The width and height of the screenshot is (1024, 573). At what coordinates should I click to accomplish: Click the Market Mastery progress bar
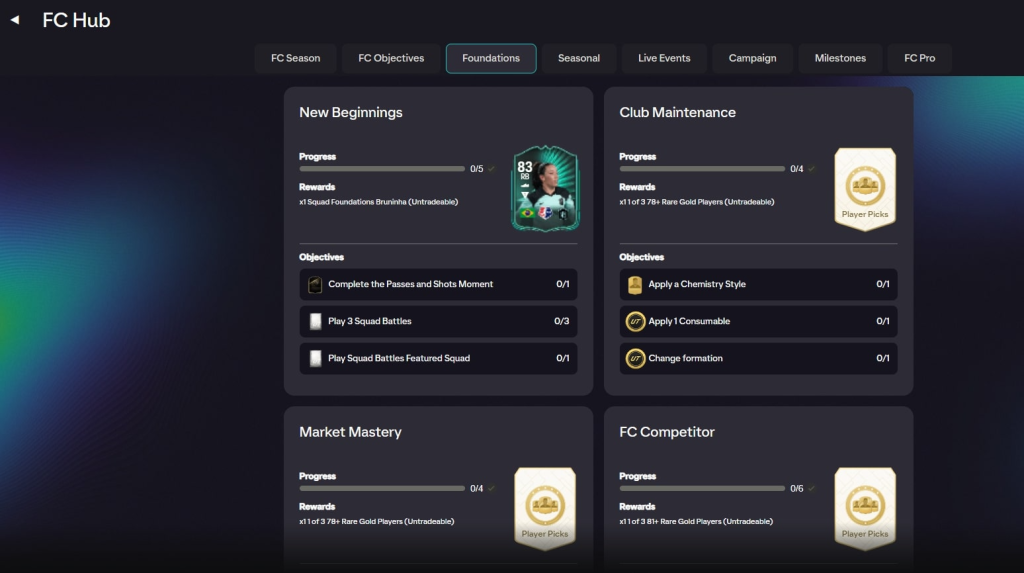pos(382,488)
